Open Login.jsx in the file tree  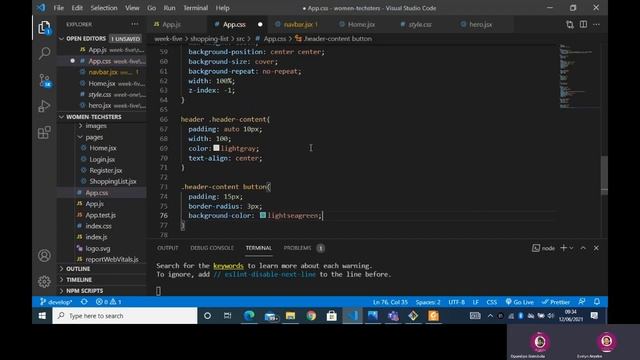coord(102,159)
